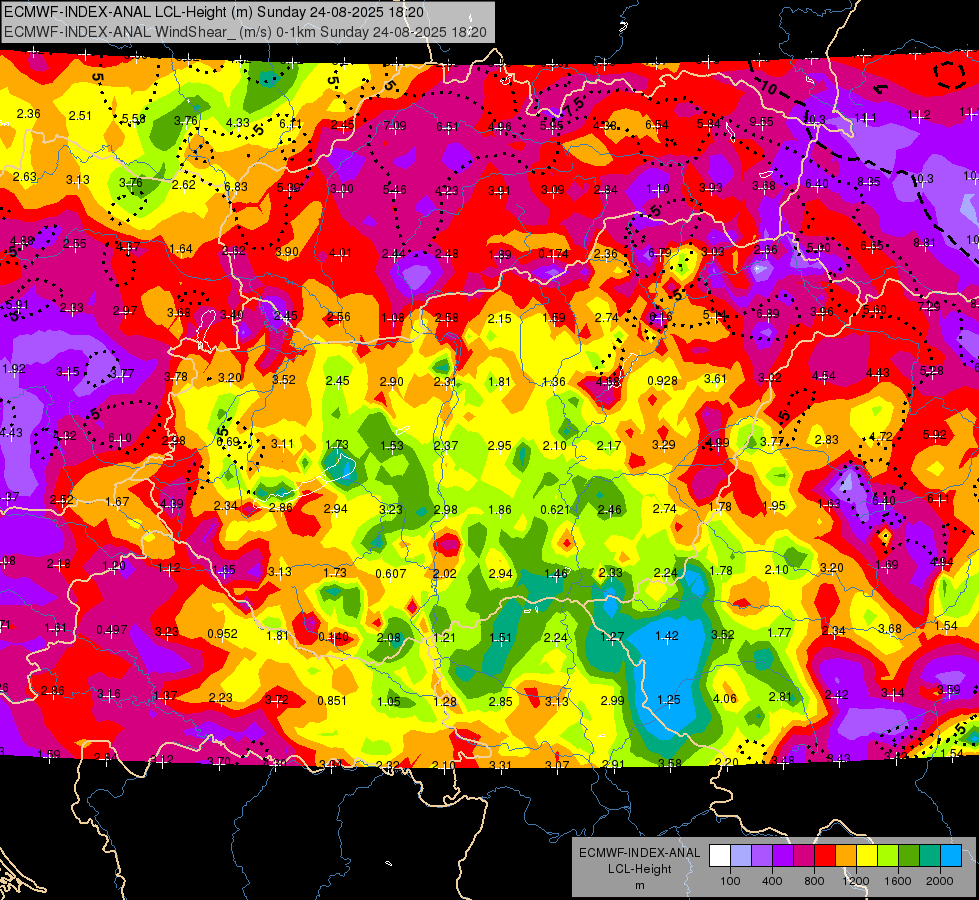
Task: Click the WindShear 0-1km title line
Action: (x=245, y=32)
